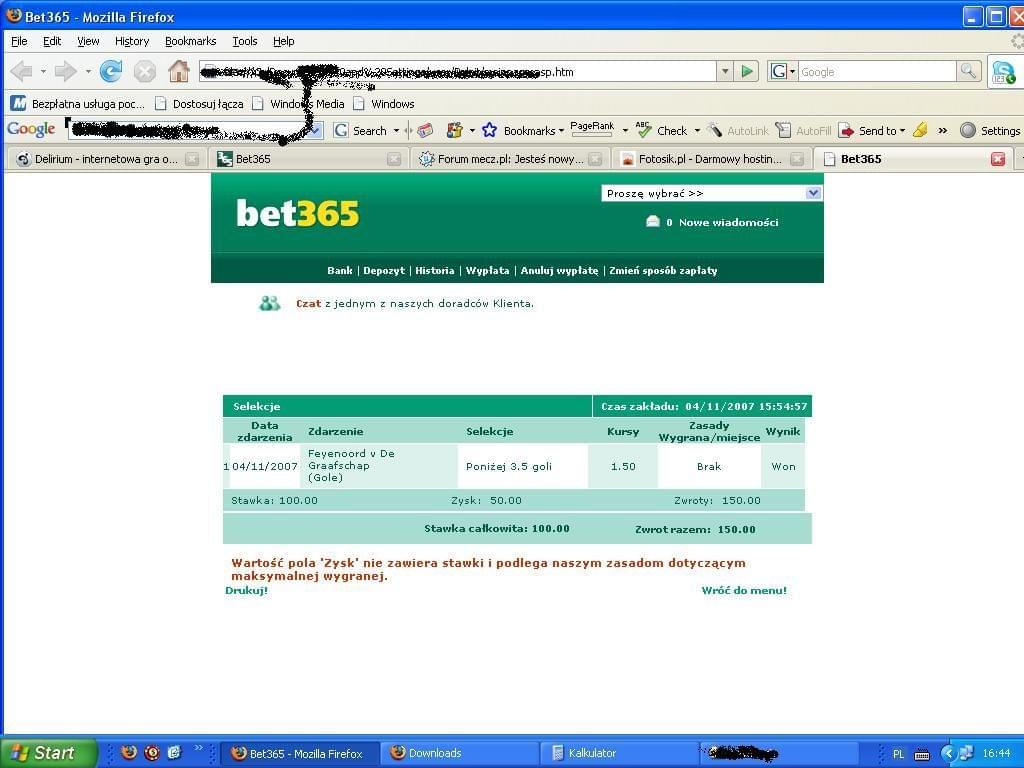Click the PageRank indicator
Viewport: 1024px width, 768px height.
point(592,129)
